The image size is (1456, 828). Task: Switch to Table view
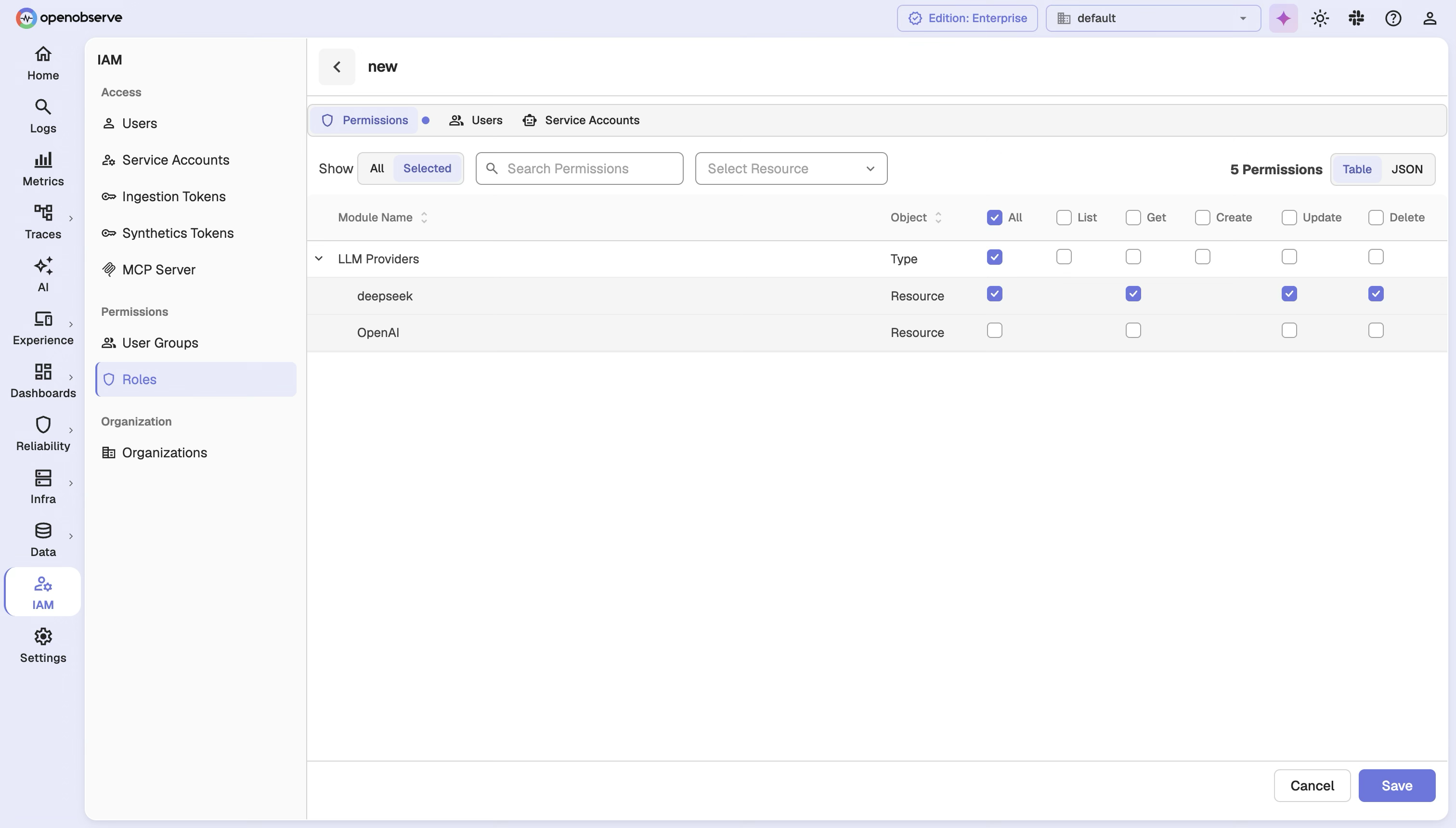1357,169
